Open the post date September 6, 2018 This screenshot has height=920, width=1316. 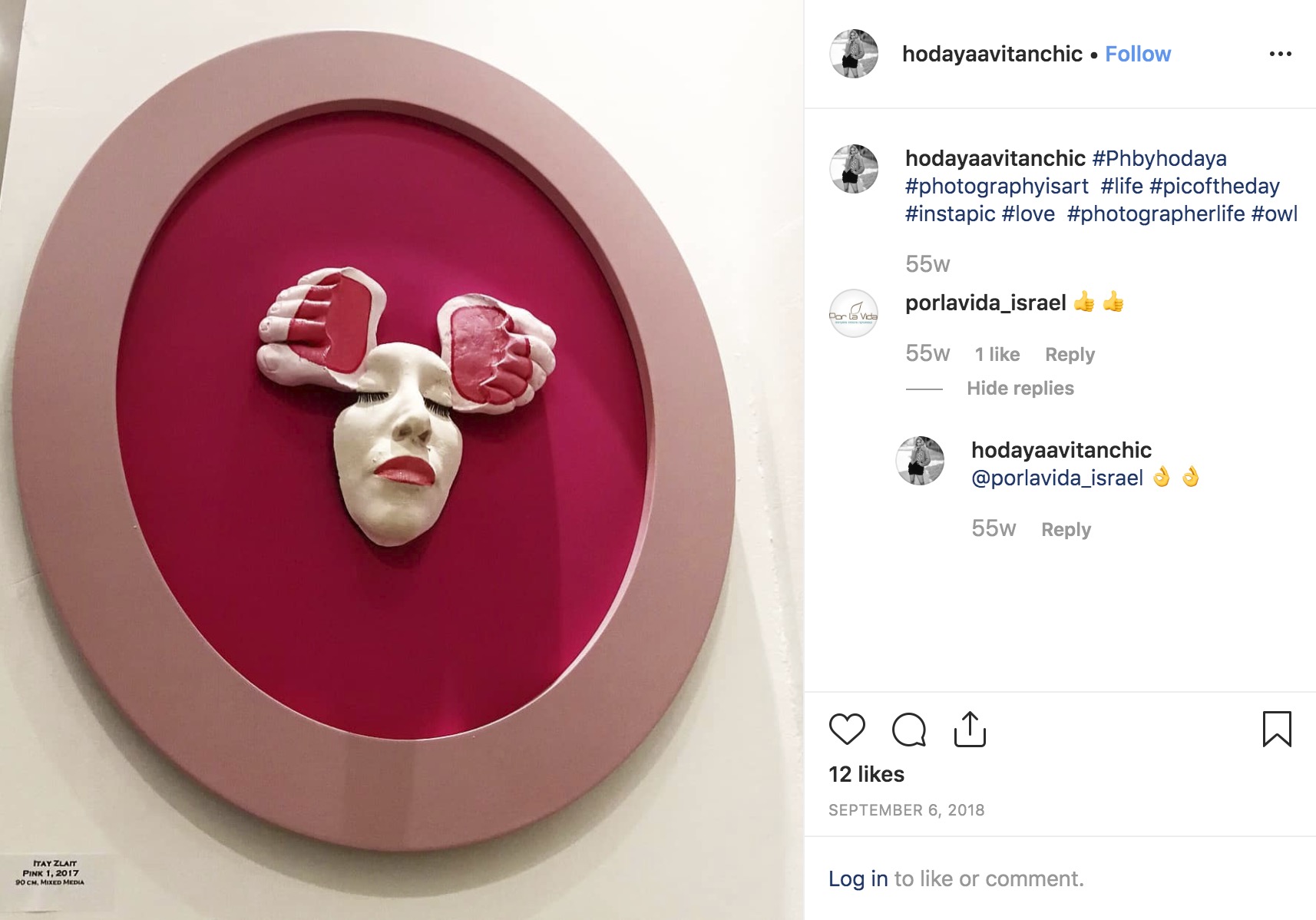tap(906, 810)
